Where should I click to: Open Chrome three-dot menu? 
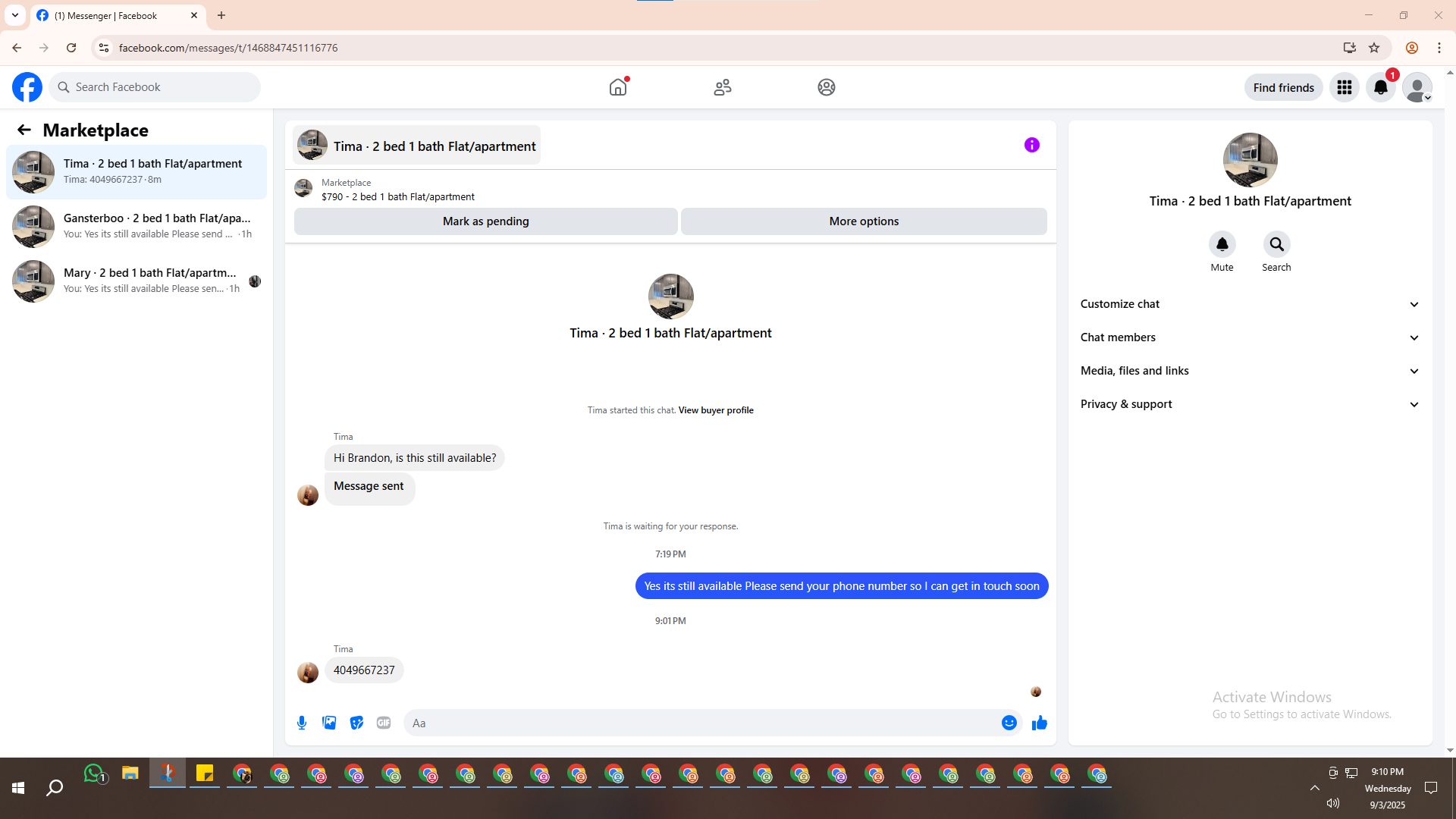point(1439,48)
